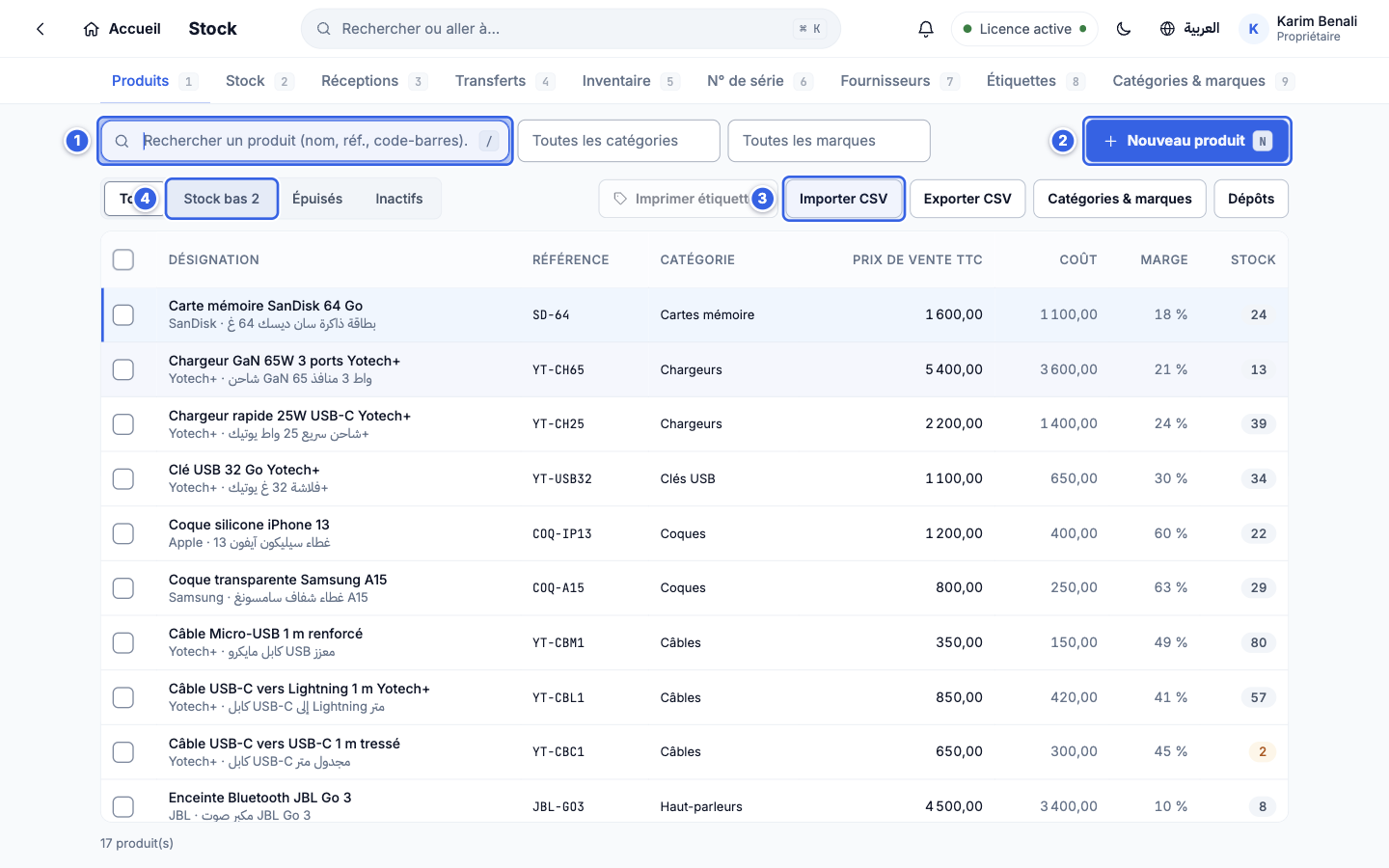
Task: Click the product search field
Action: 305,141
